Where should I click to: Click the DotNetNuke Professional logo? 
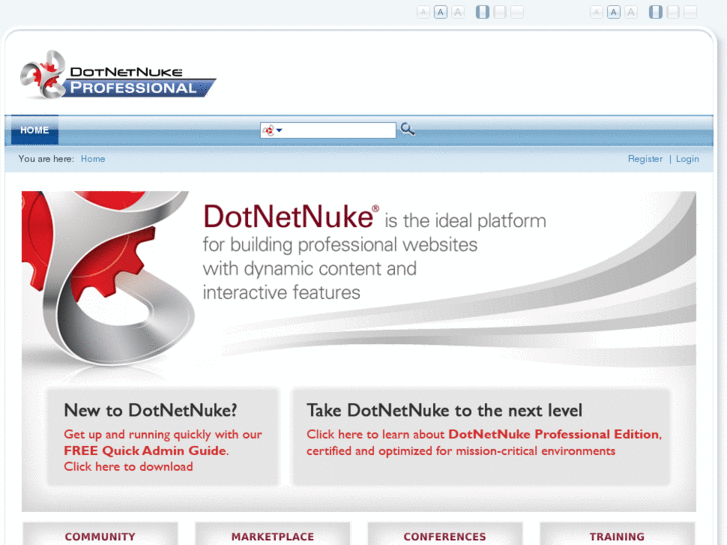tap(118, 76)
